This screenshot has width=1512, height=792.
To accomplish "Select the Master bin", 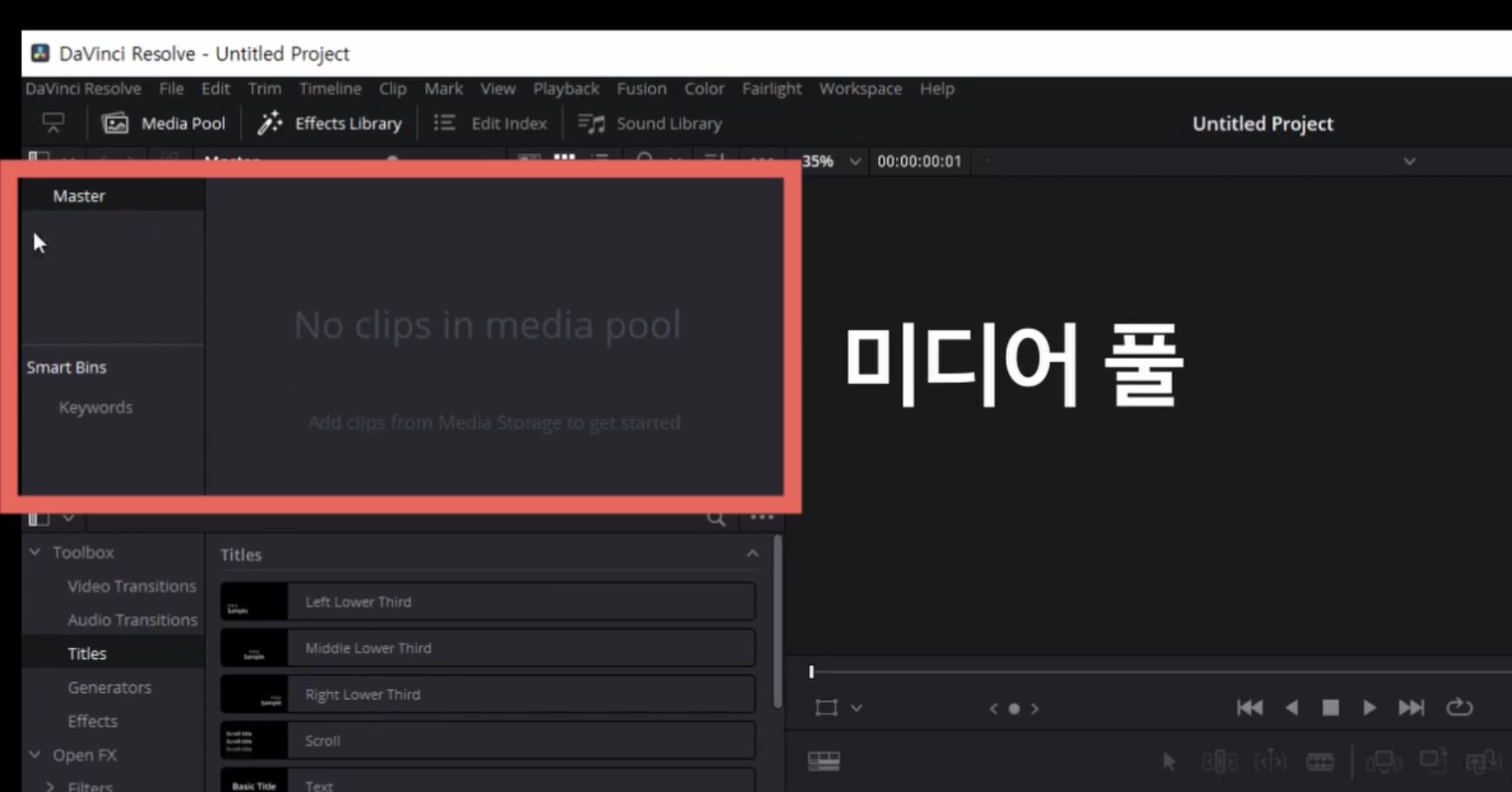I will (79, 196).
